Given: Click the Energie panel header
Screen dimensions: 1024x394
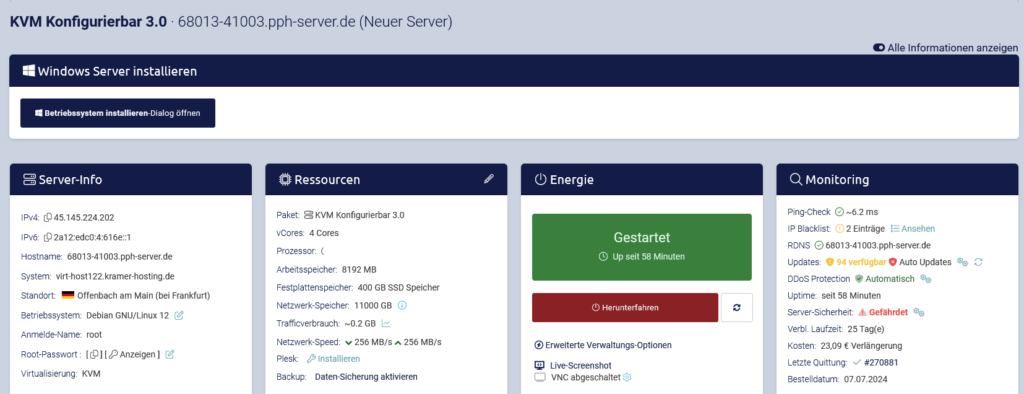Looking at the screenshot, I should coord(642,180).
